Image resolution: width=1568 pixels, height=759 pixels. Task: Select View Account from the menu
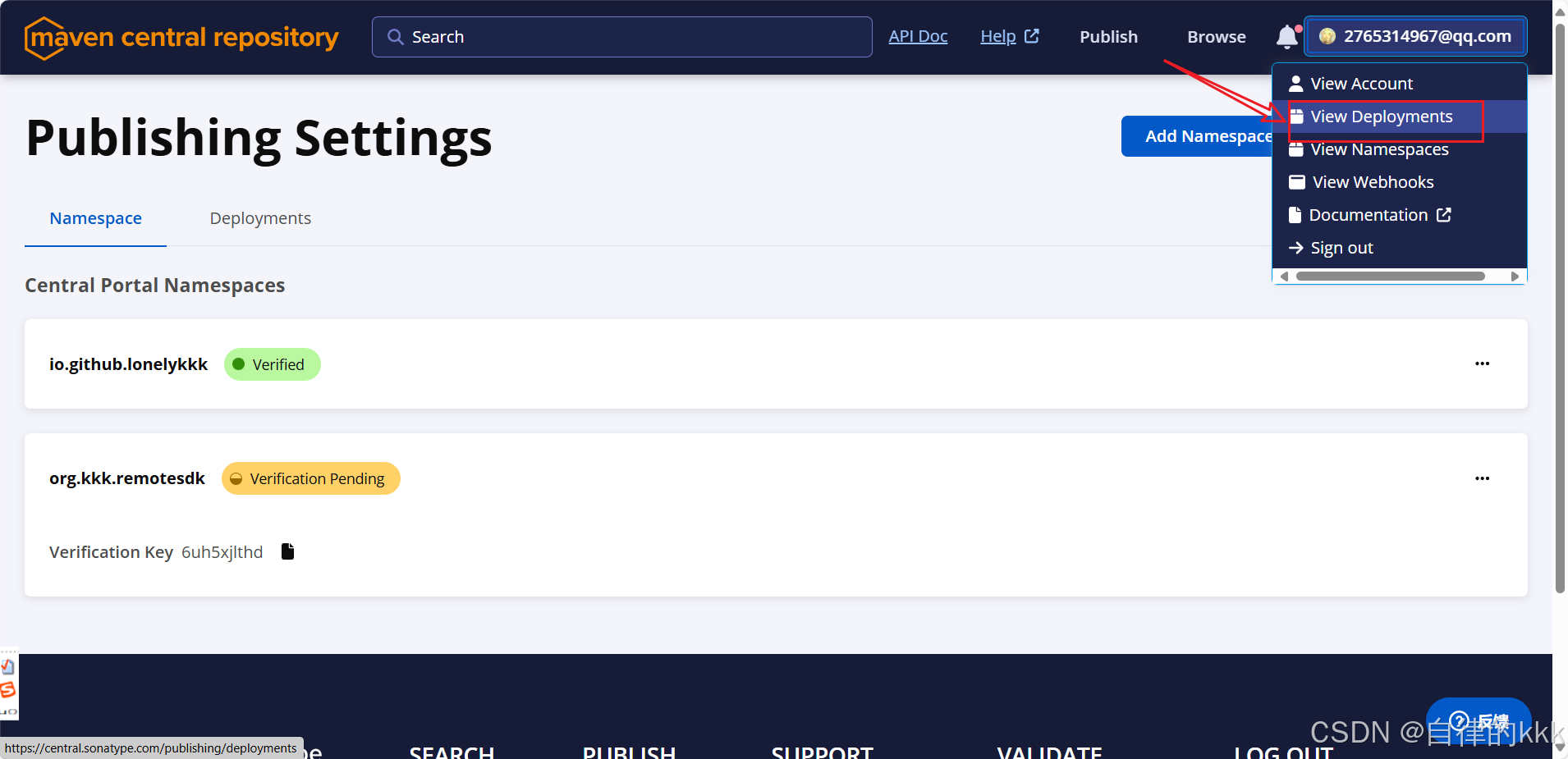click(1399, 84)
